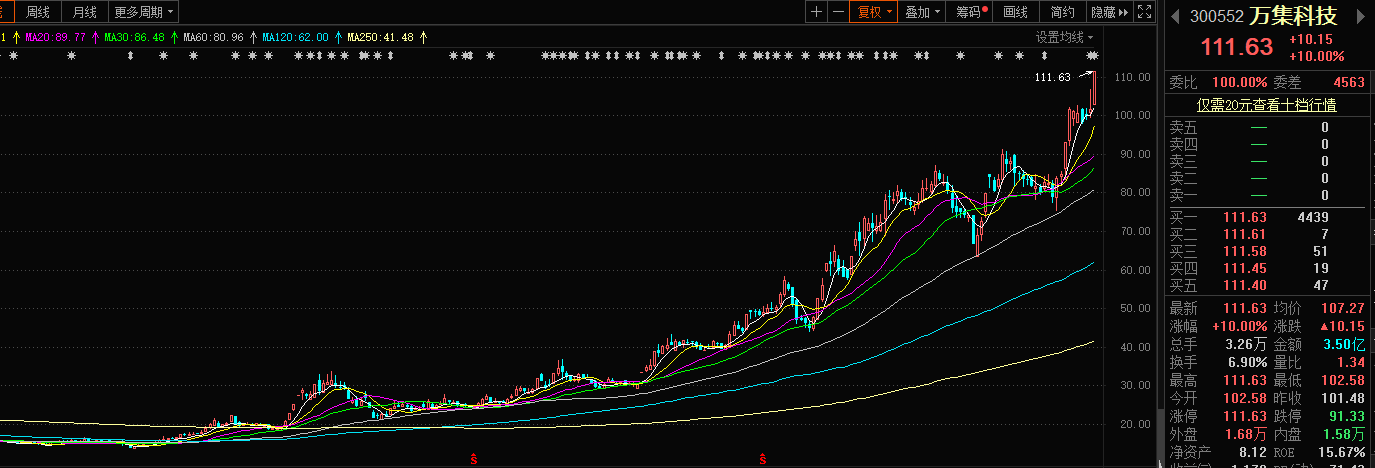Toggle 简约 simplified view
Screen dimensions: 1375x468
click(1062, 12)
